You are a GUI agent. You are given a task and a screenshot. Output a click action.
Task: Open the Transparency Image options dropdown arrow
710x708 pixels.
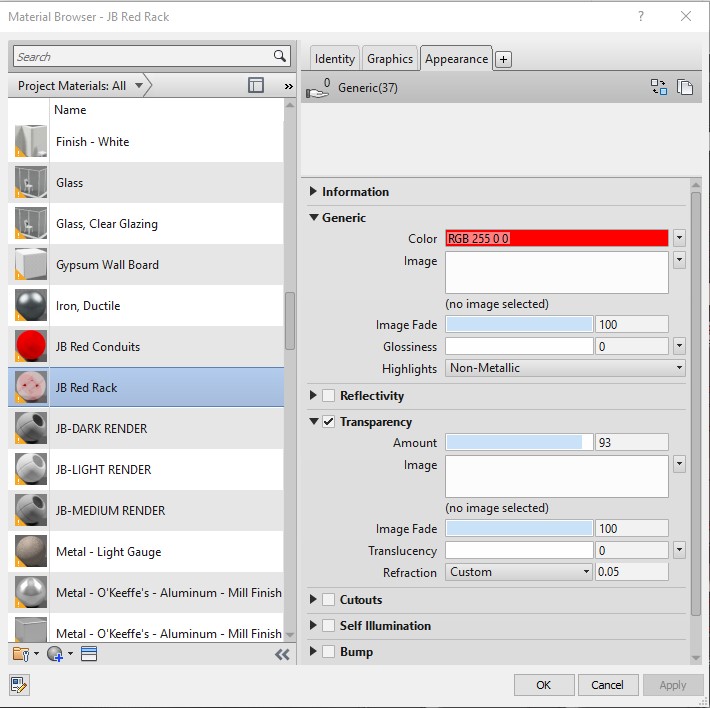[679, 464]
